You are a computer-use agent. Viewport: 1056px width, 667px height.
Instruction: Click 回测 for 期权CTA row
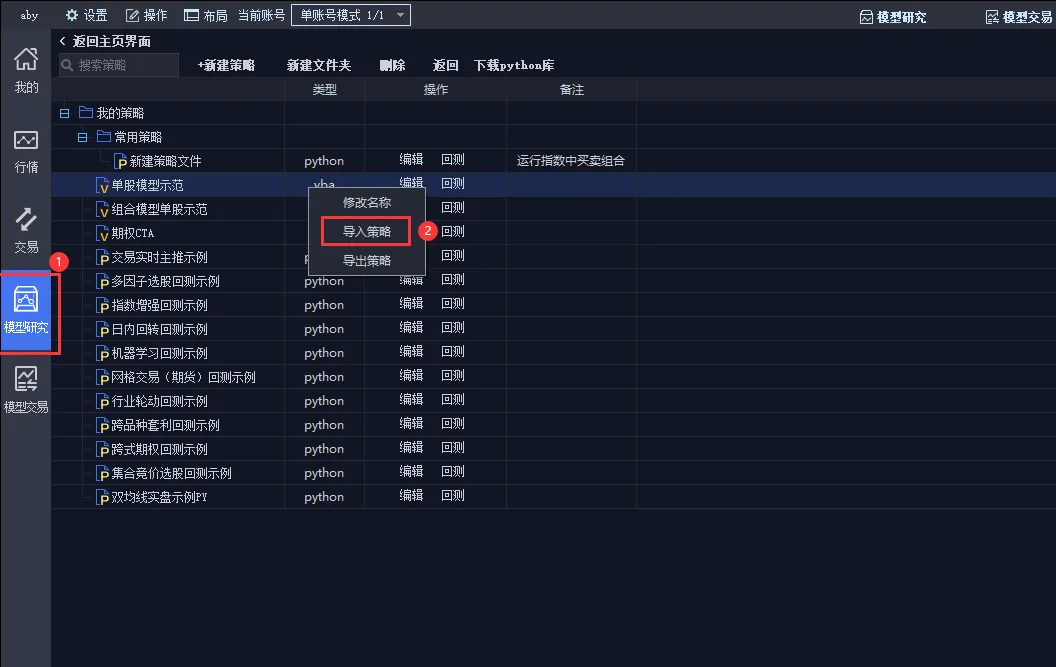[453, 232]
